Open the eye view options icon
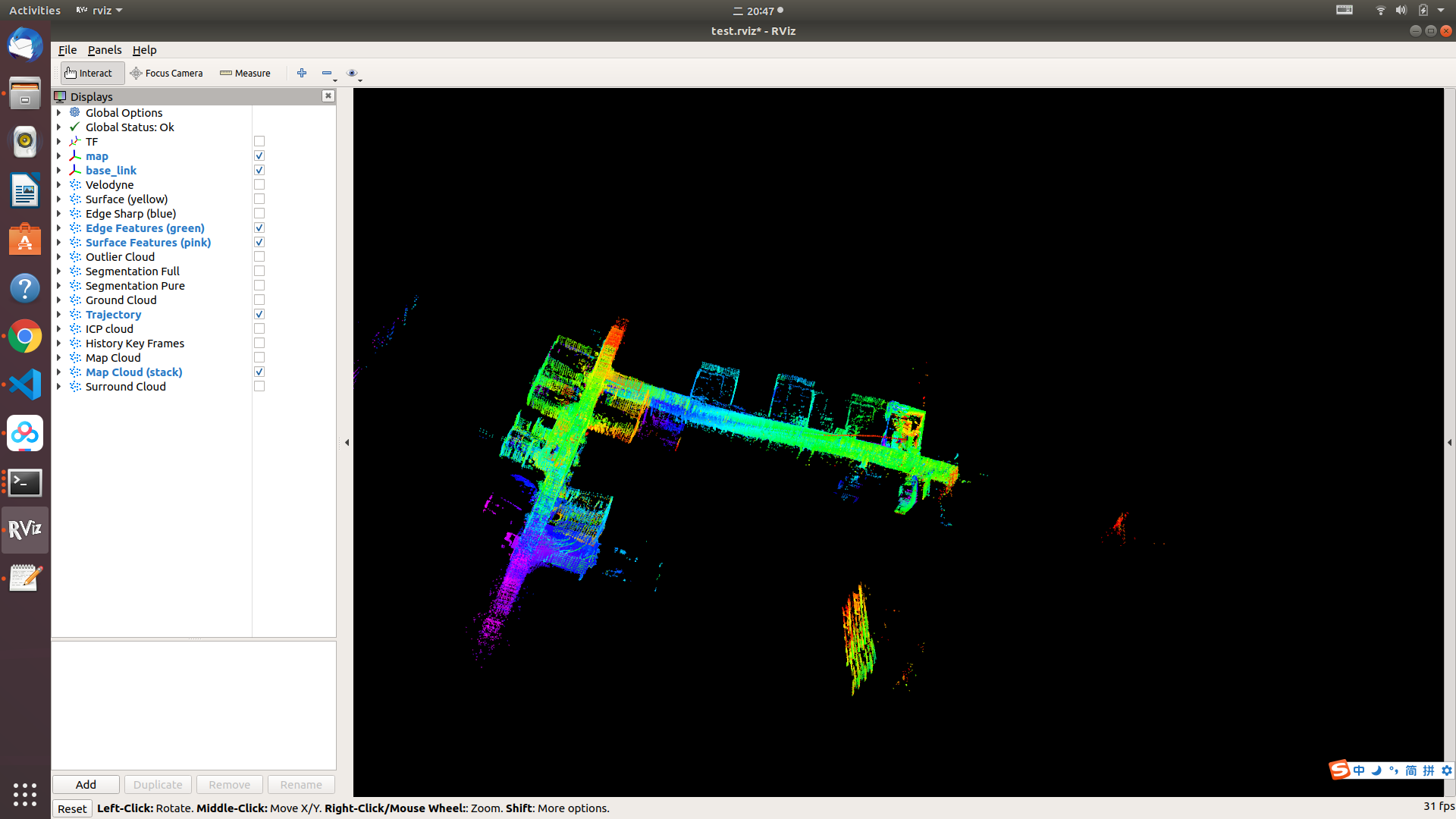The width and height of the screenshot is (1456, 819). (353, 73)
